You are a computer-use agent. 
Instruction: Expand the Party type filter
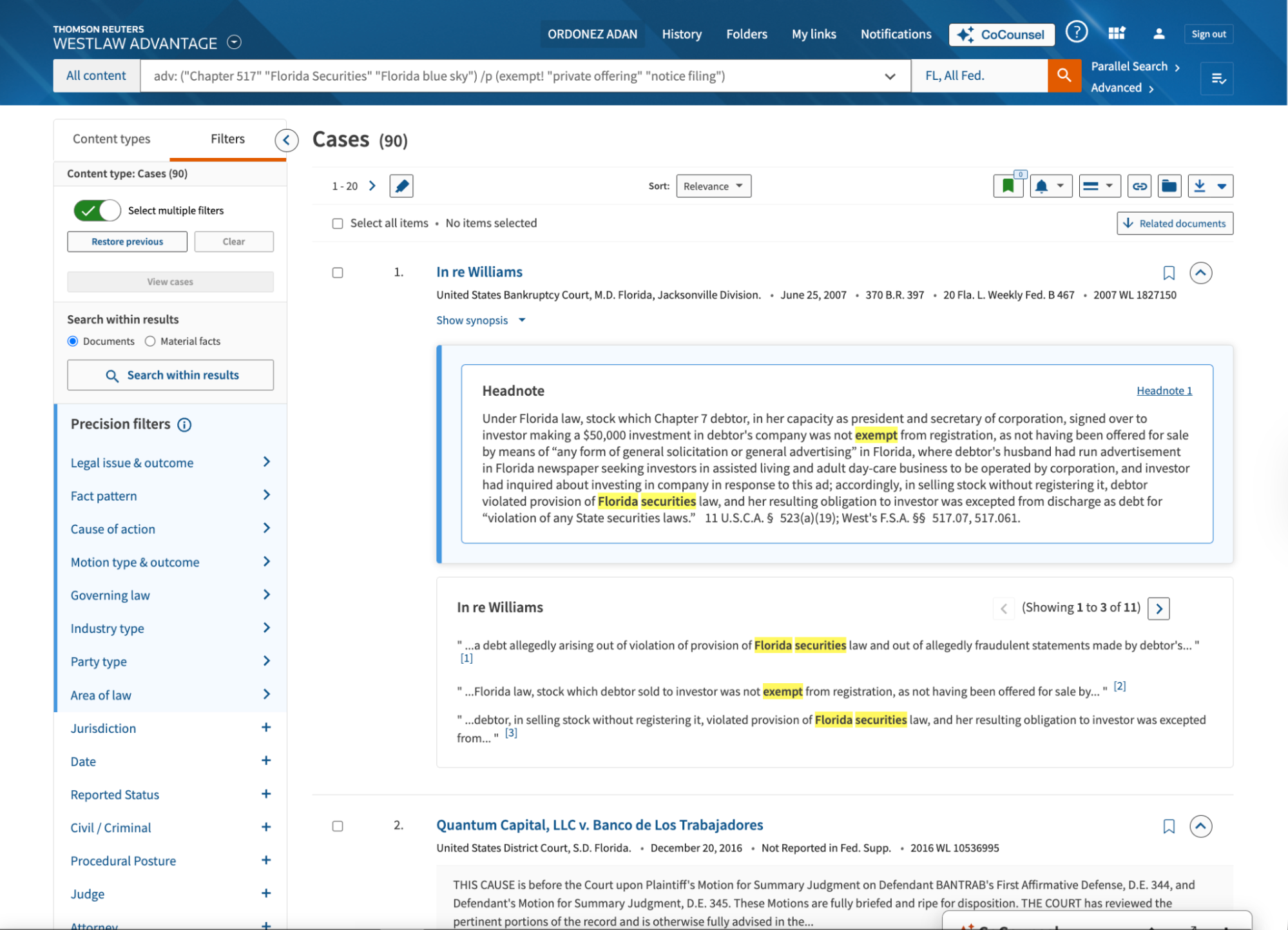[x=171, y=662]
